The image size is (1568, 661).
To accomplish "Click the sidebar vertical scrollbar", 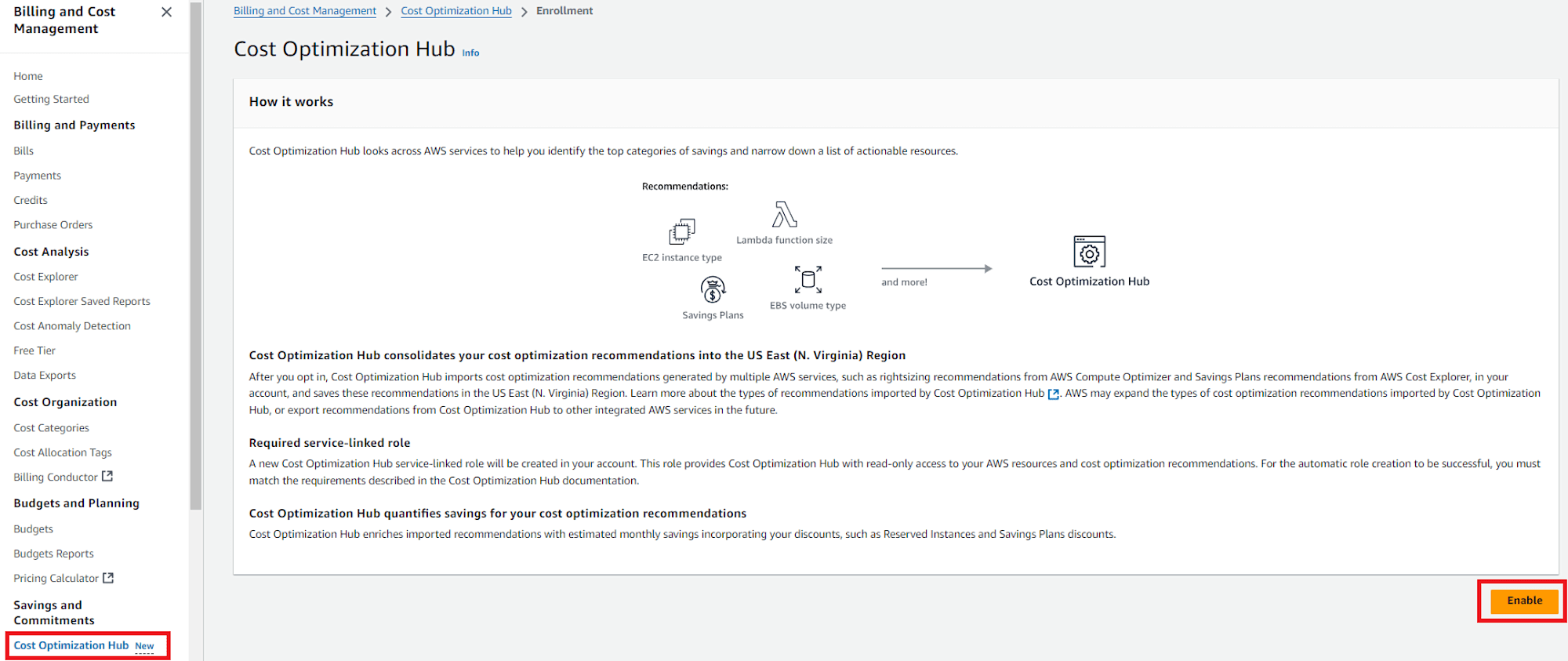I will point(196,255).
